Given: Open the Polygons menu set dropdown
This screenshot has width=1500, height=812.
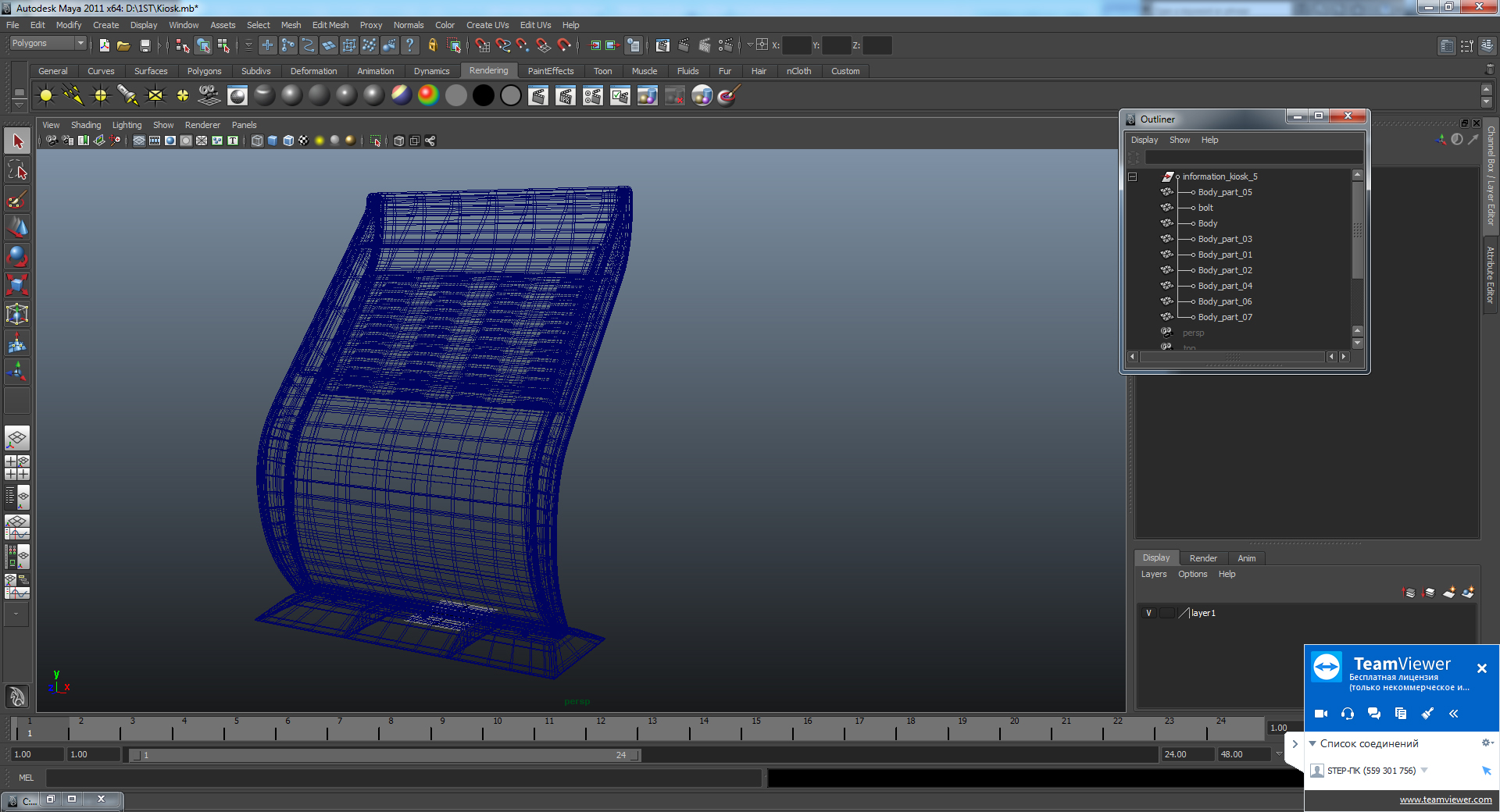Looking at the screenshot, I should (48, 44).
